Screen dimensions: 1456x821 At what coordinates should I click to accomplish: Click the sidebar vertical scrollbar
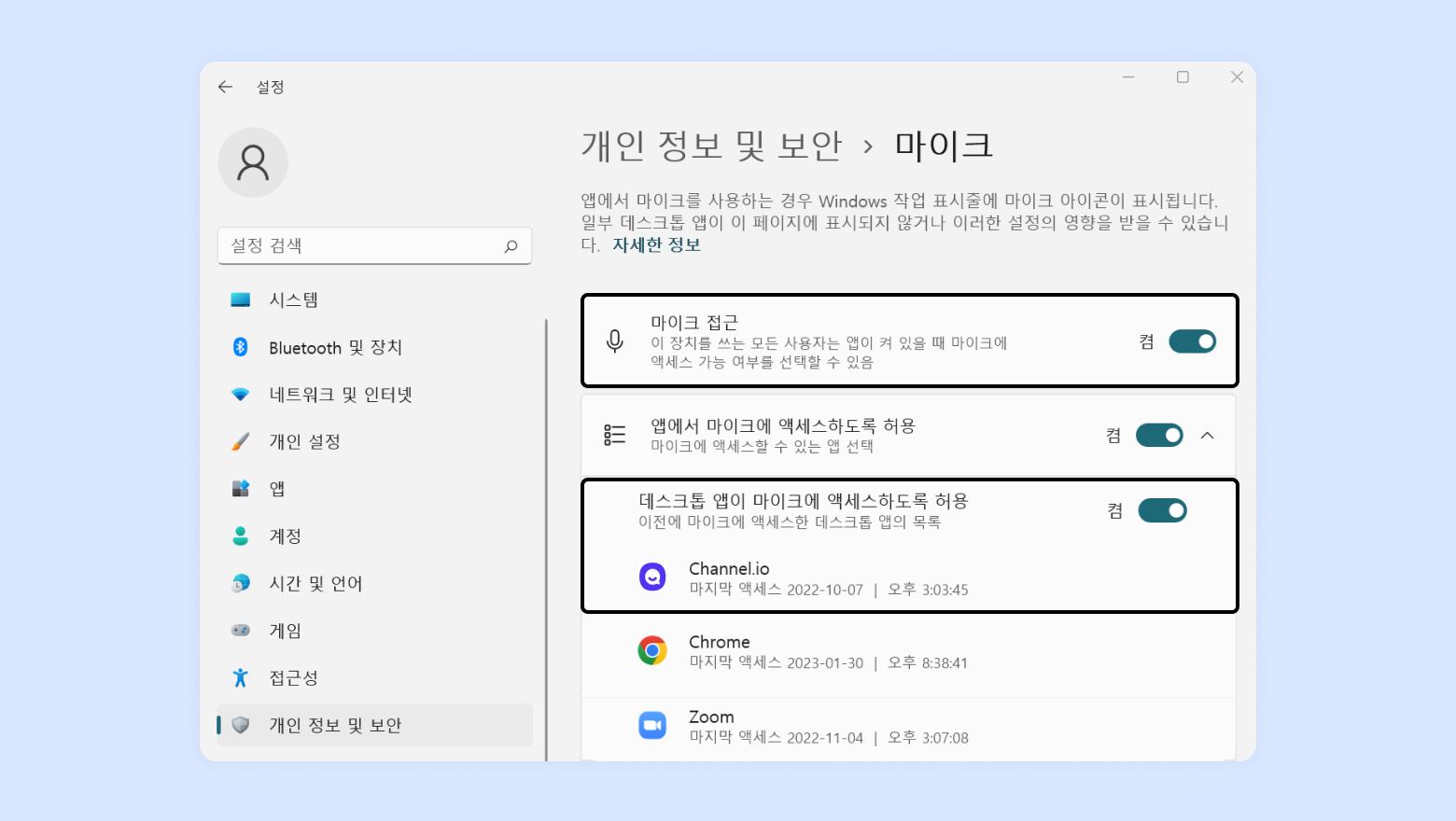point(547,539)
